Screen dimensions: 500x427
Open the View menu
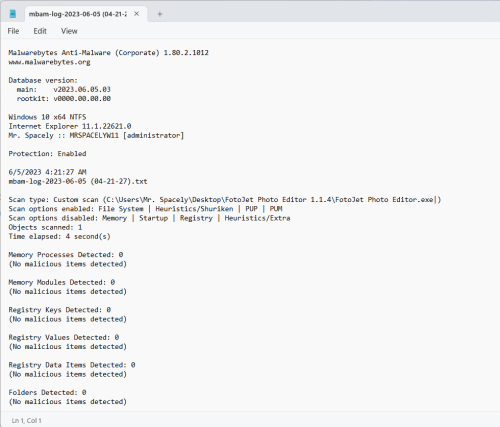click(69, 31)
